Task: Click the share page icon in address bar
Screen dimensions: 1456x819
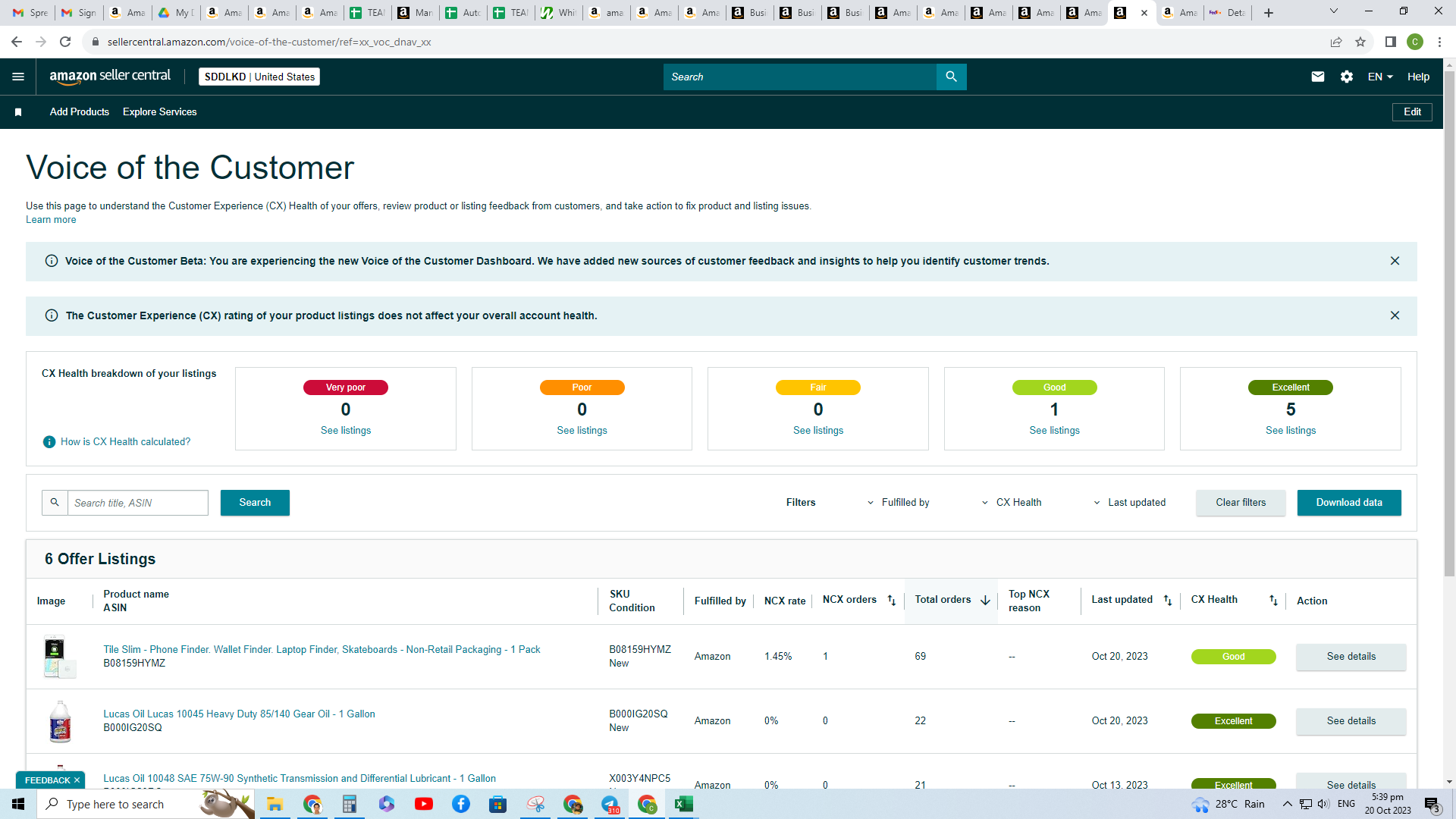Action: 1336,42
